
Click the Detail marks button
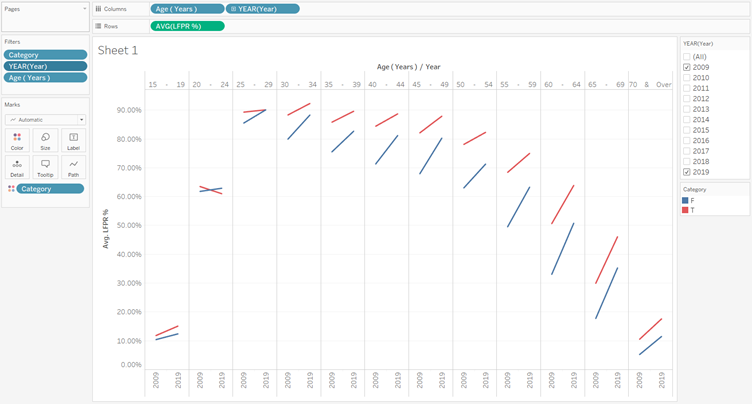(x=17, y=167)
